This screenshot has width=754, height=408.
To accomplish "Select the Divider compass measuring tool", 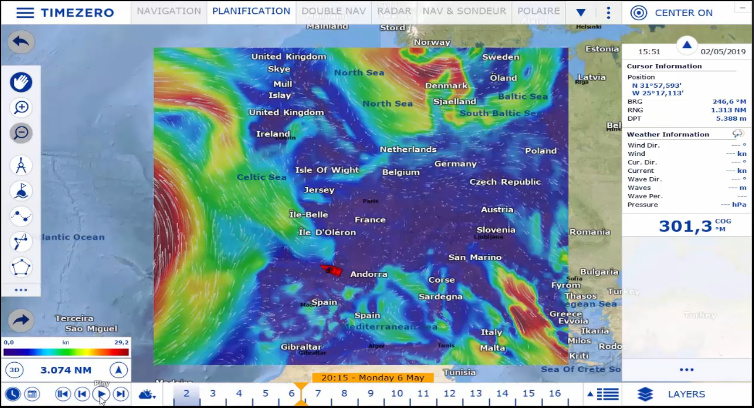I will [x=21, y=164].
